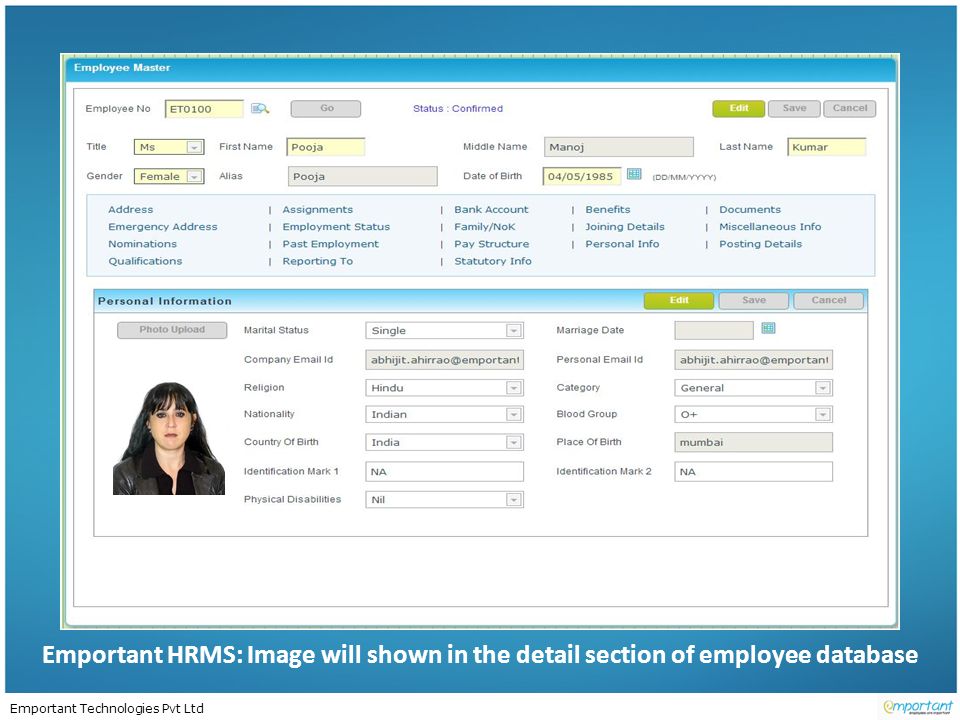This screenshot has height=720, width=960.
Task: Open the Marriage Date calendar picker
Action: click(768, 328)
